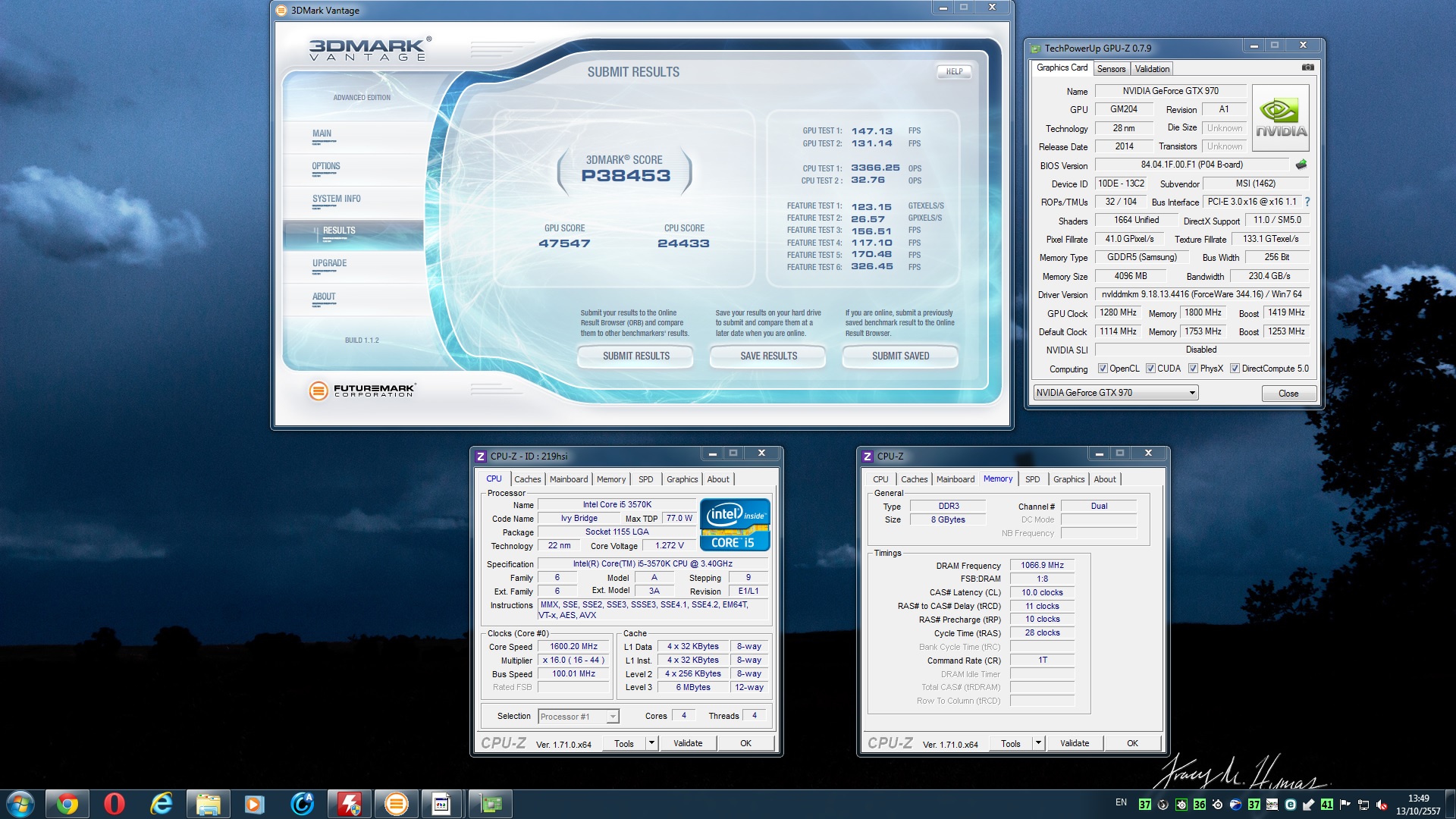Switch to the Sensors tab in GPU-Z
Screen dimensions: 1456x819
click(x=1111, y=68)
